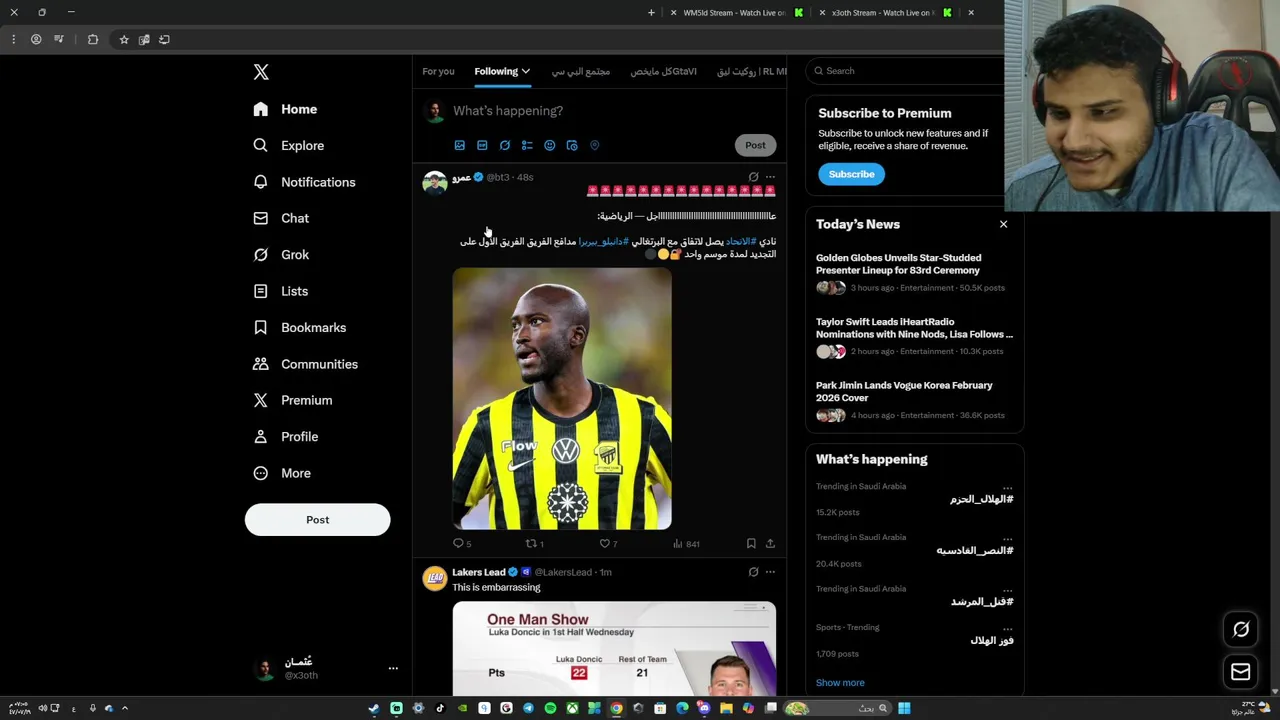Expand the Following tab dropdown chevron

[526, 71]
